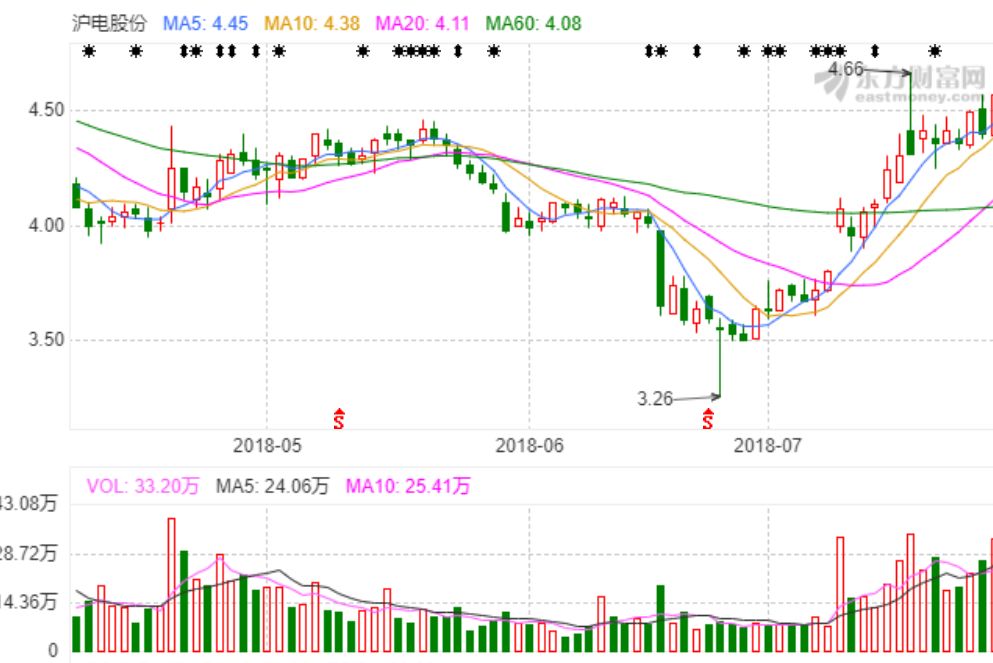Select the volume MA10: 25.41万 label
The width and height of the screenshot is (993, 663).
(x=407, y=487)
